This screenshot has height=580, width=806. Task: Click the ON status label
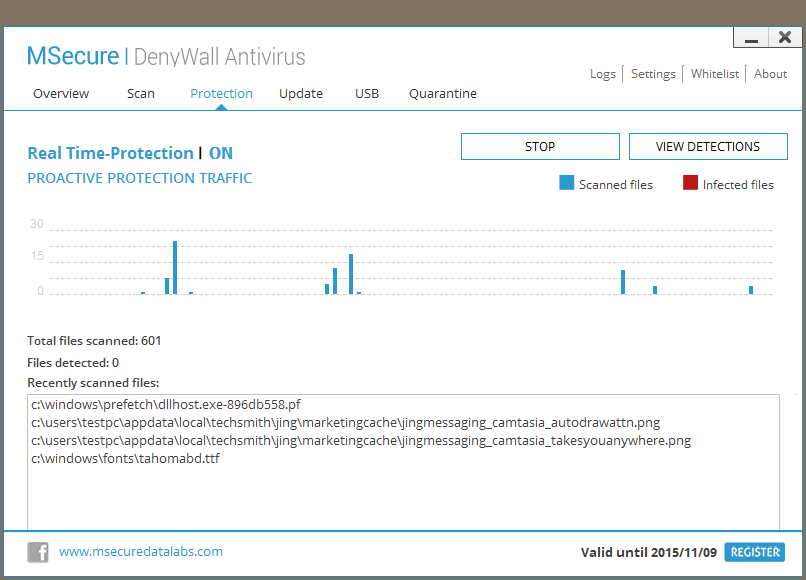(221, 153)
